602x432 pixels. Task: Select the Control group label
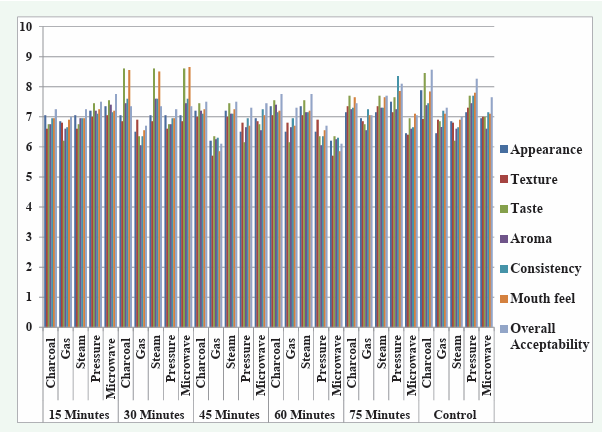point(456,414)
